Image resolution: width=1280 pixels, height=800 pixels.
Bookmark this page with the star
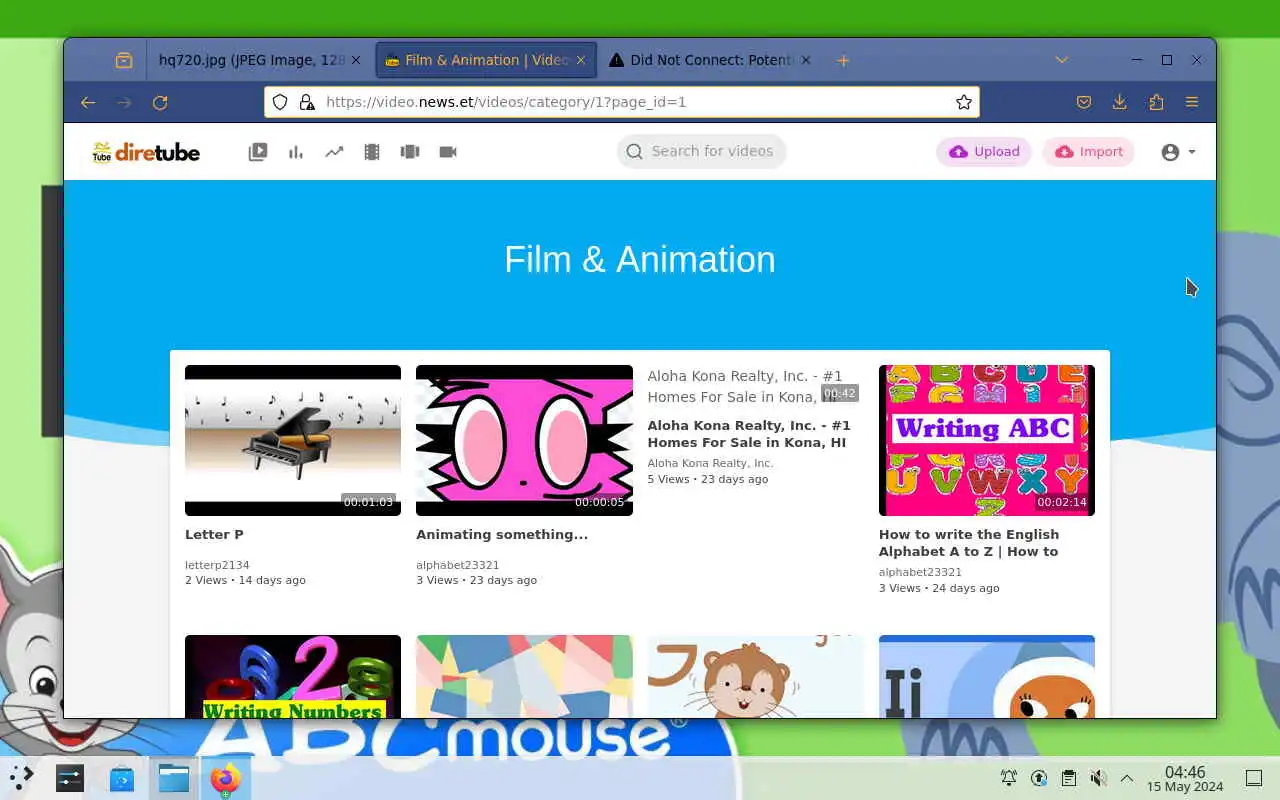[964, 102]
